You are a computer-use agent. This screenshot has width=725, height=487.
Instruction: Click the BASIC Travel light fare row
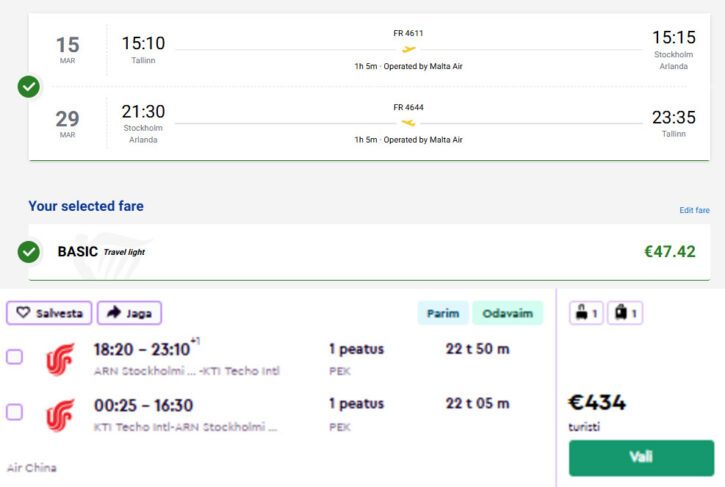(x=368, y=251)
